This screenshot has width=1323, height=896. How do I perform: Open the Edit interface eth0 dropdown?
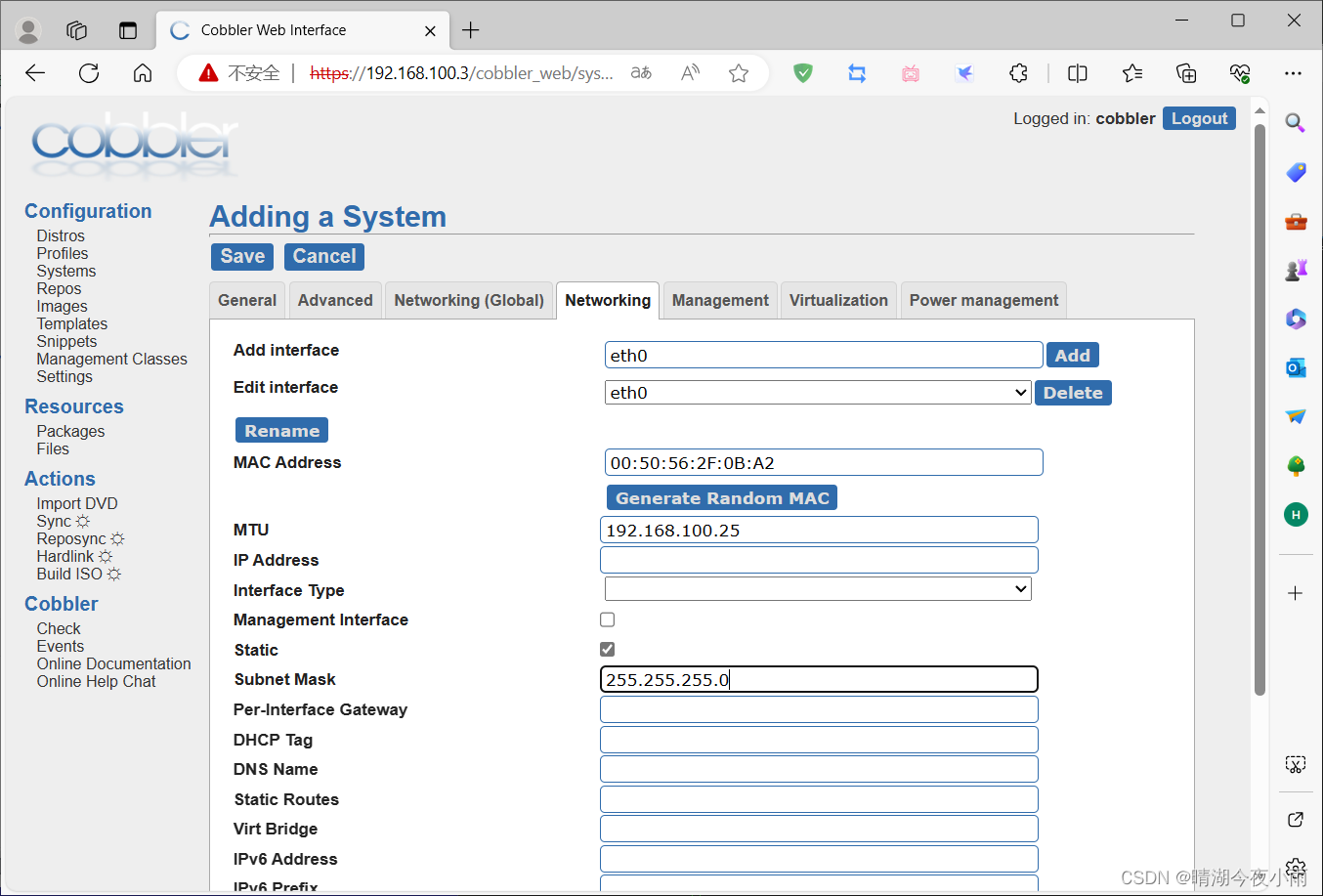(818, 393)
